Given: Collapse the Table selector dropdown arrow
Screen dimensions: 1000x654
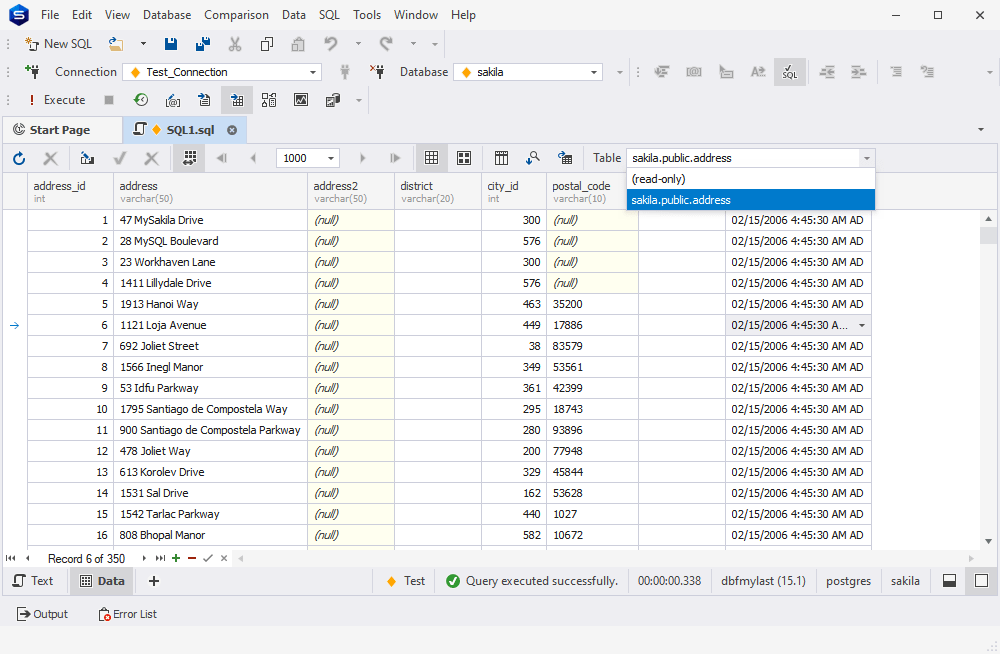Looking at the screenshot, I should (x=867, y=158).
